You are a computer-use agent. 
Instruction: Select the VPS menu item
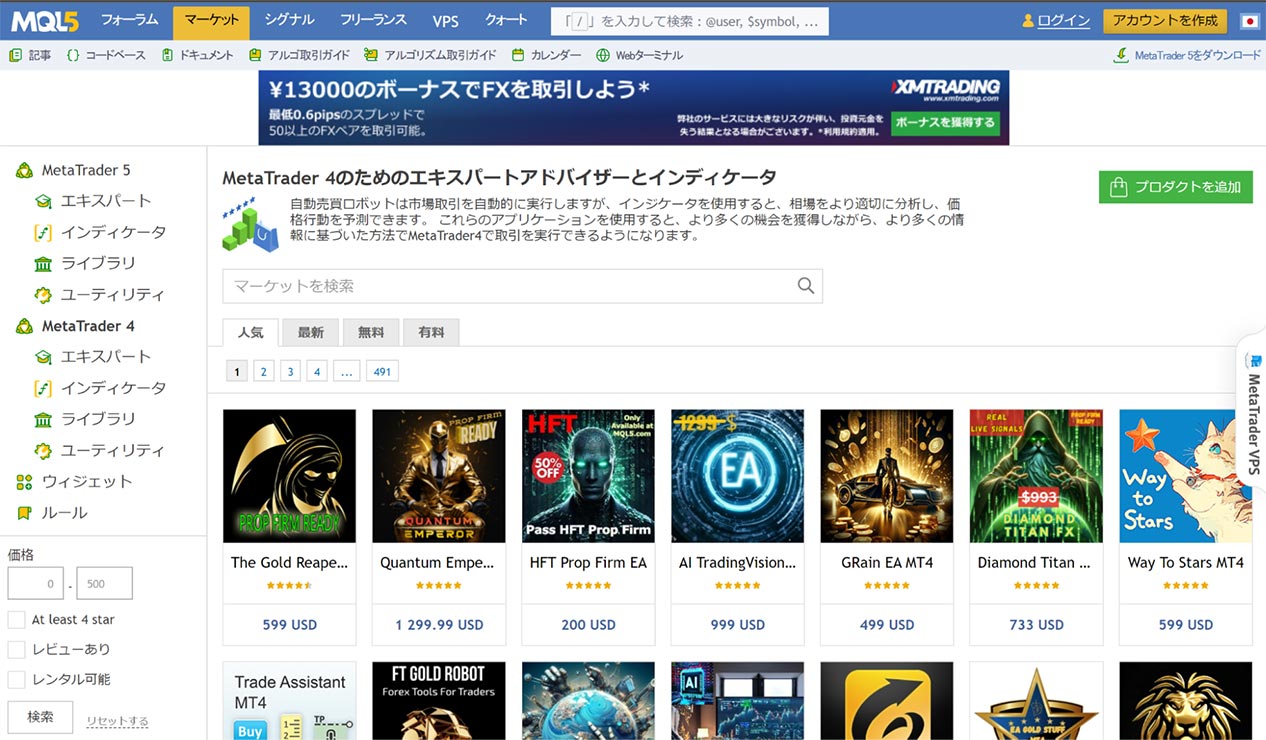click(x=446, y=20)
